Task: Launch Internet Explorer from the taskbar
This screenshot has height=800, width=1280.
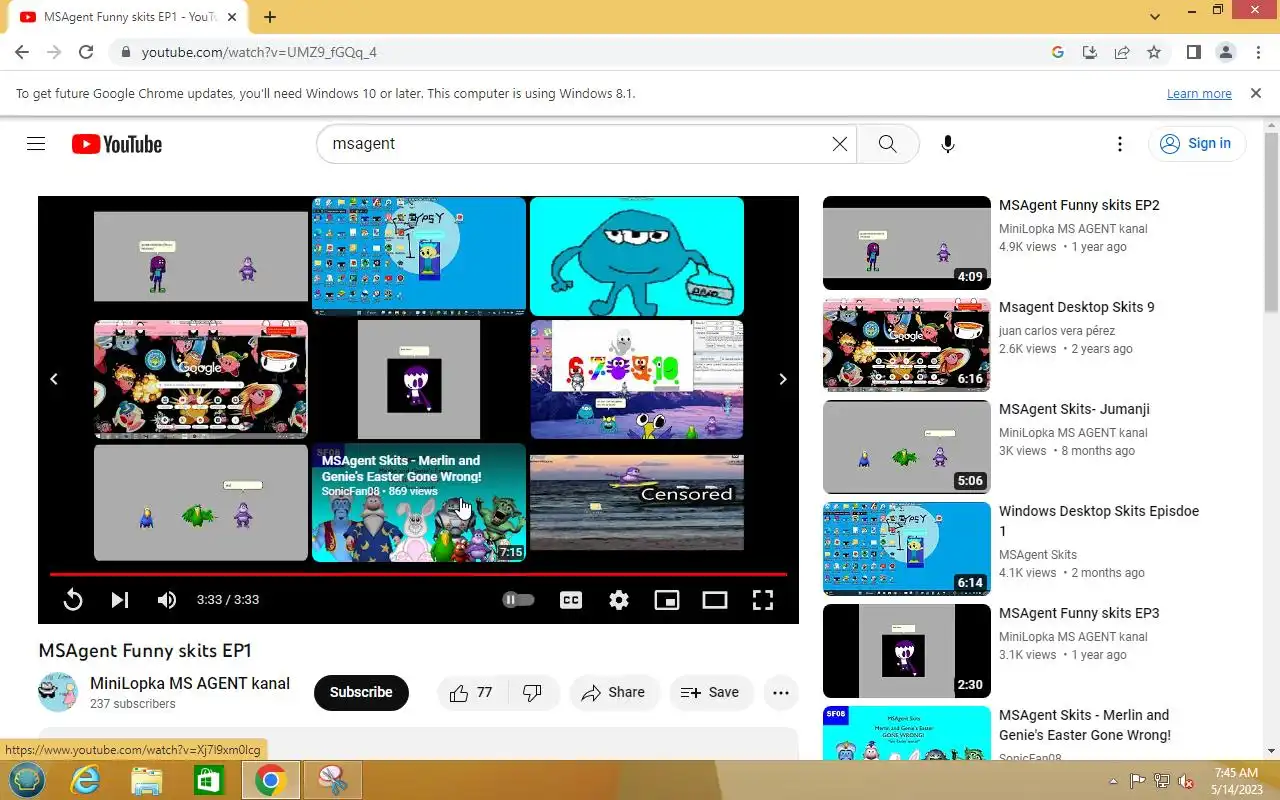Action: pyautogui.click(x=85, y=780)
